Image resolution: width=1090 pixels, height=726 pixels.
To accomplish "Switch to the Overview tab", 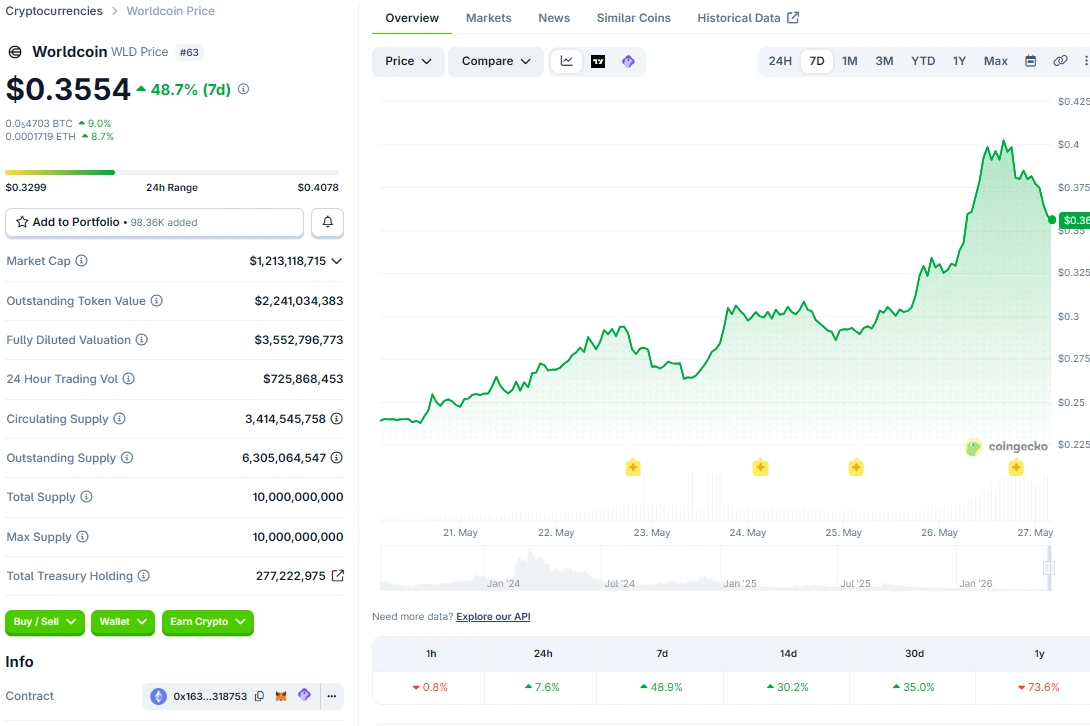I will pos(412,18).
